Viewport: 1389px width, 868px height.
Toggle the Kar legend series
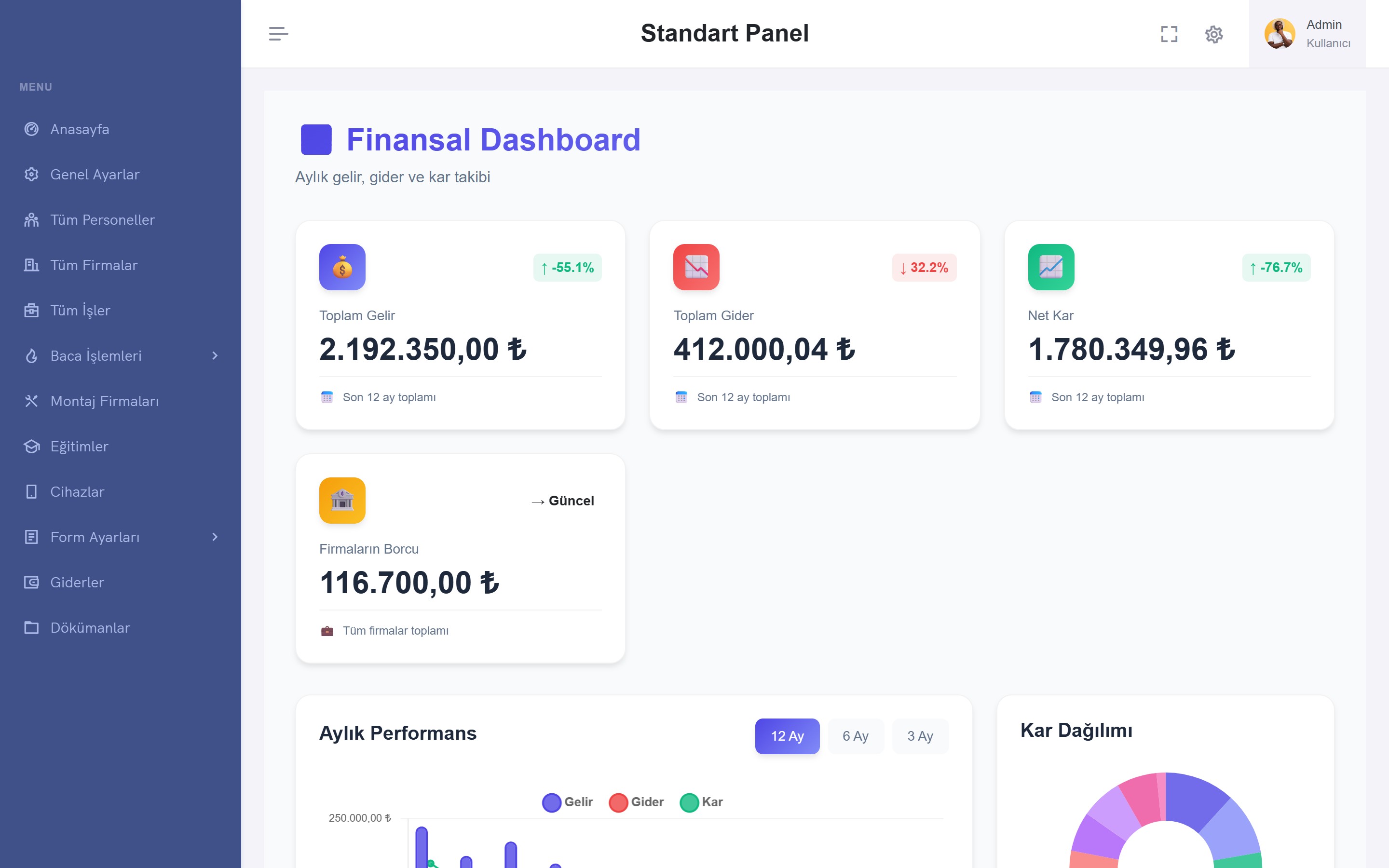[701, 802]
